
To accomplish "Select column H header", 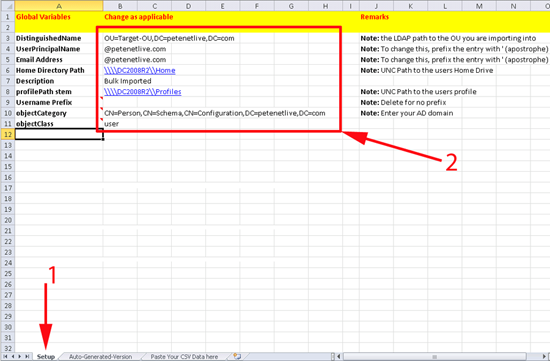I will (x=325, y=6).
